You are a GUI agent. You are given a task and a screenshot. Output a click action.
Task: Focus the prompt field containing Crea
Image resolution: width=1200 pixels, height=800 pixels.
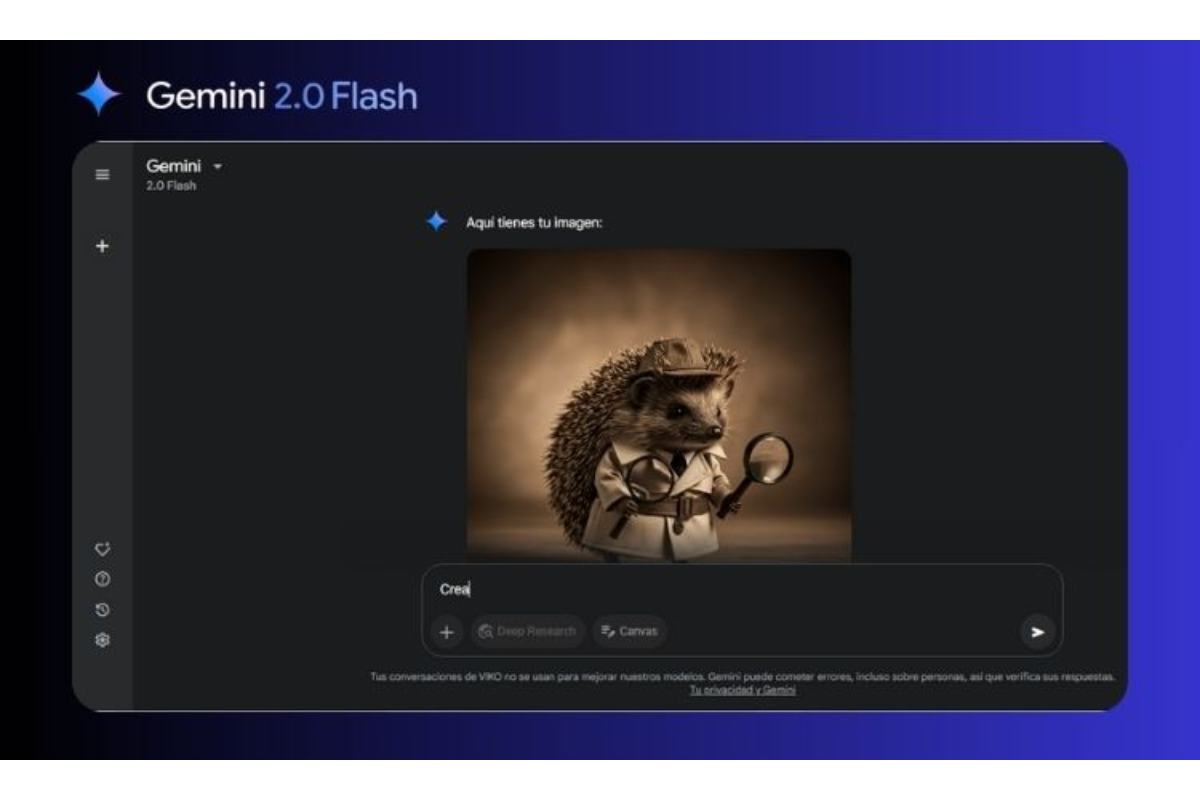[x=742, y=590]
